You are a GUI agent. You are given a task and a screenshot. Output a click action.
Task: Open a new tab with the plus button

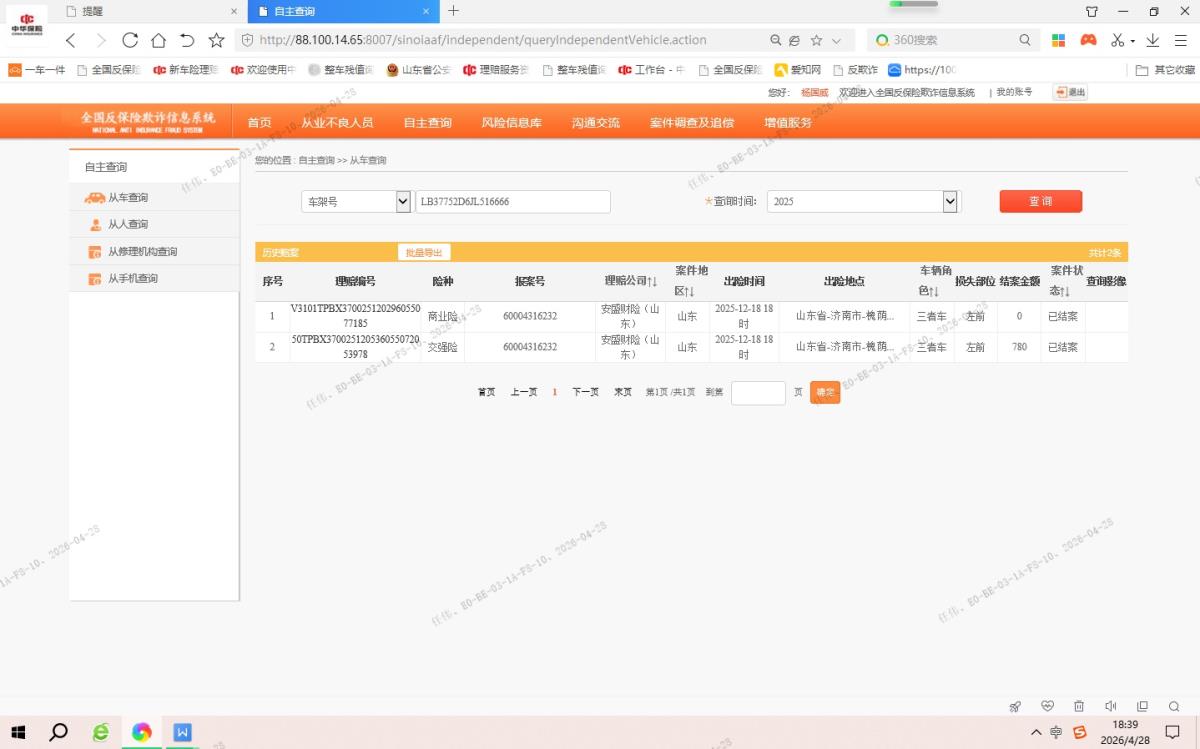[x=453, y=11]
